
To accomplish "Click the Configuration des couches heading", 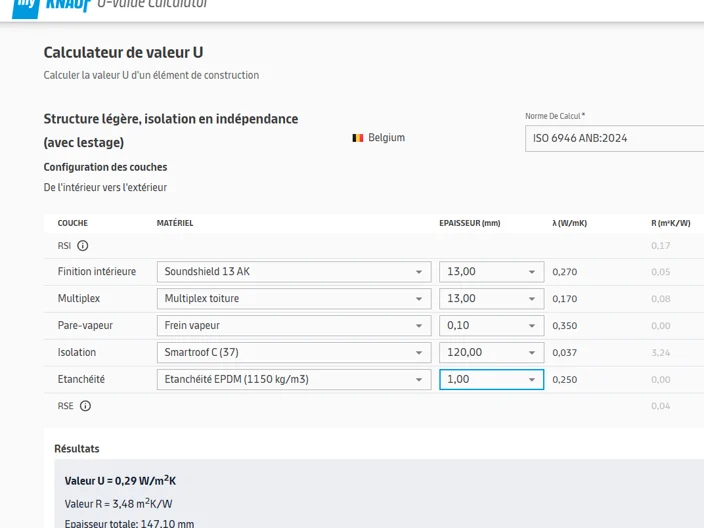I will click(x=106, y=167).
